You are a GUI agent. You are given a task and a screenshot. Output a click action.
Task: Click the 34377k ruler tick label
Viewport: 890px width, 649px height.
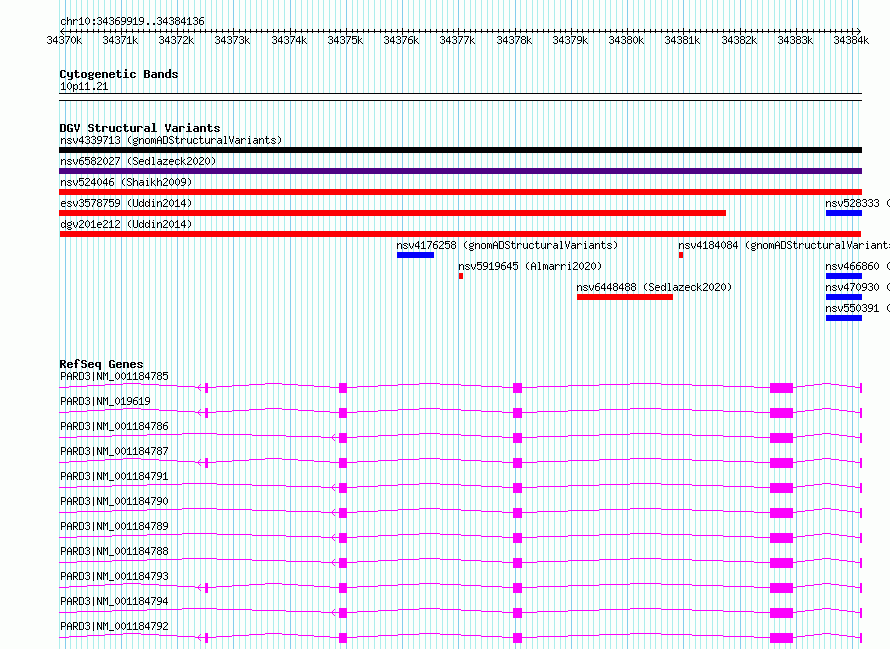point(457,40)
